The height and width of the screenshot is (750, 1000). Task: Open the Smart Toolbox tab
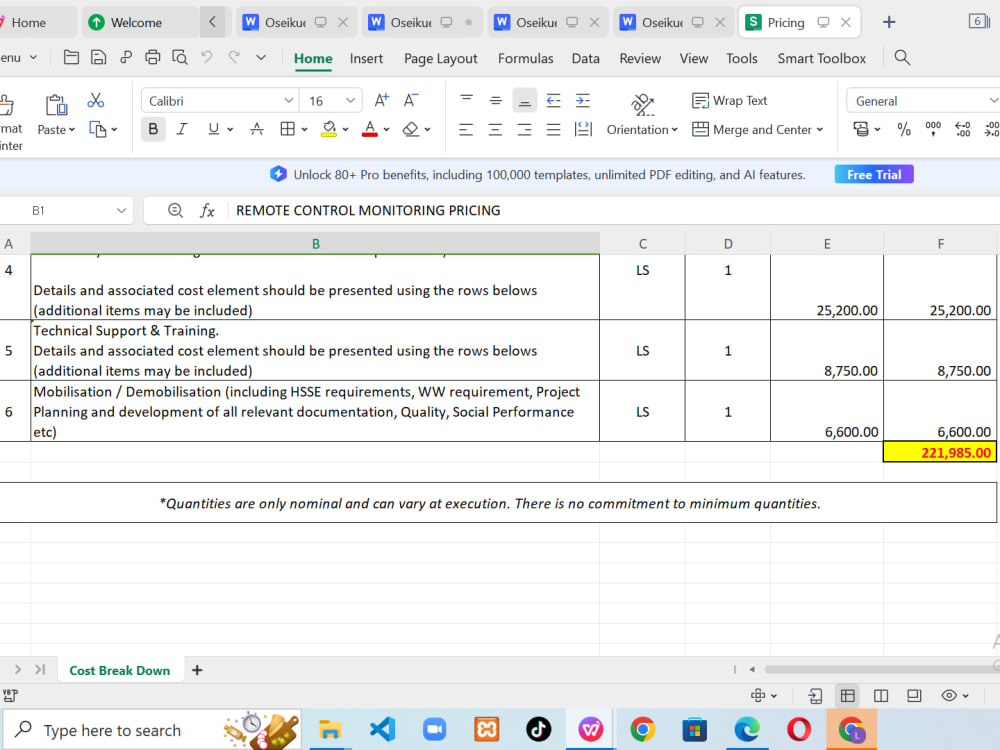coord(821,58)
